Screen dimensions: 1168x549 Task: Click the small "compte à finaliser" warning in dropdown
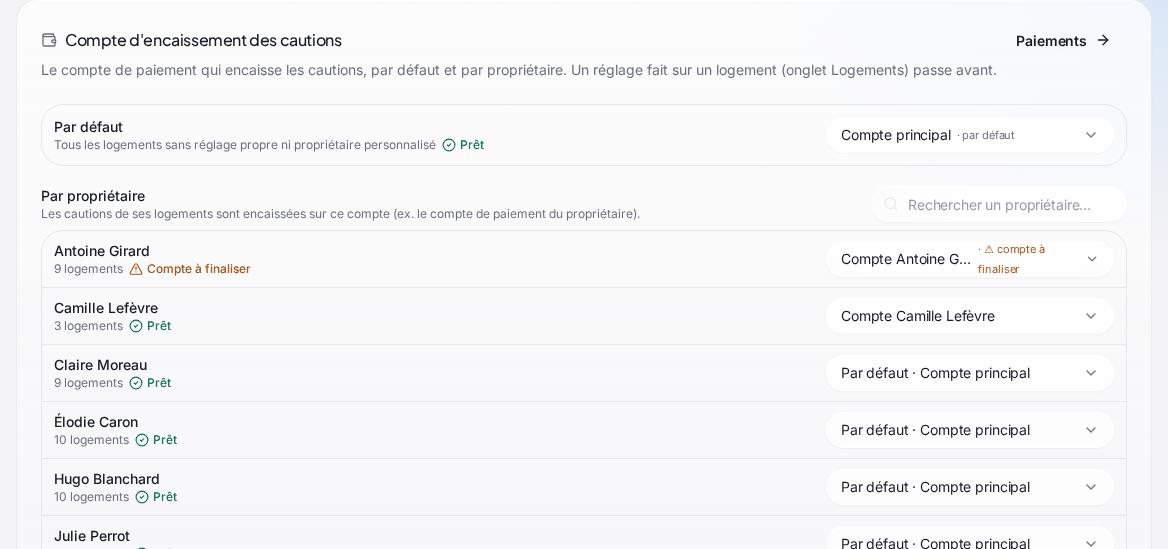point(1013,259)
